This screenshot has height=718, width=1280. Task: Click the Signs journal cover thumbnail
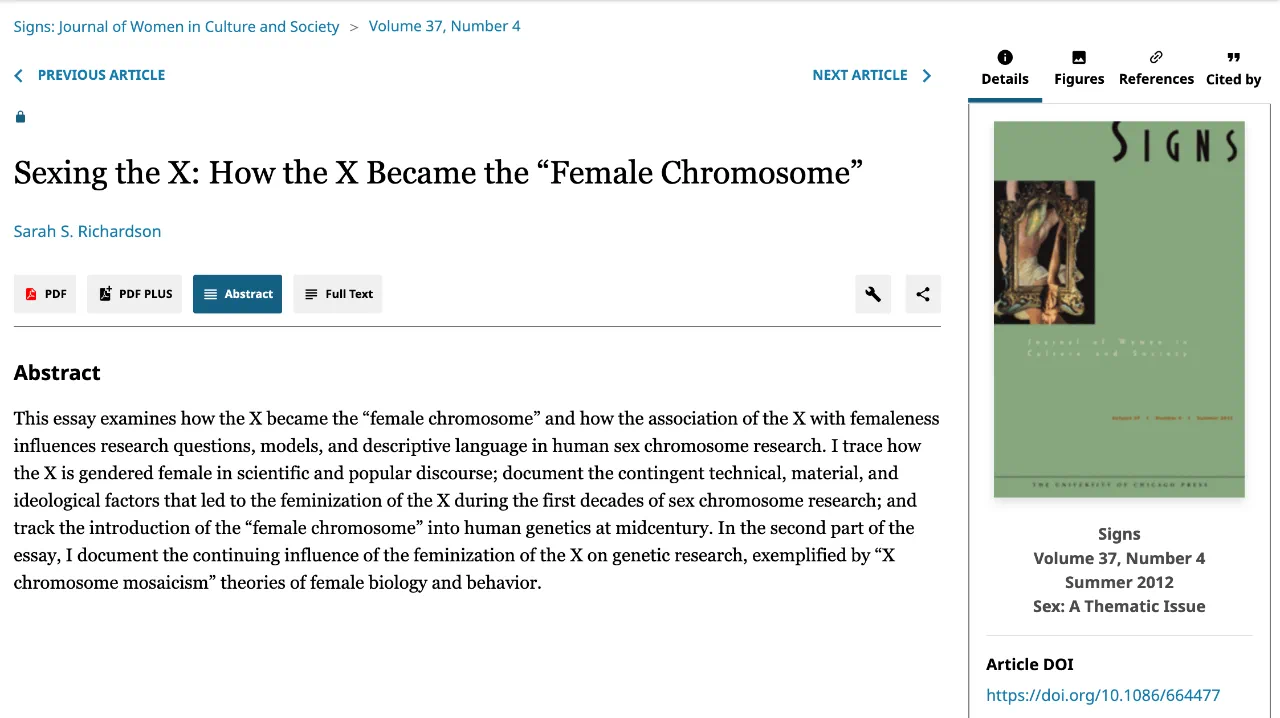point(1119,309)
